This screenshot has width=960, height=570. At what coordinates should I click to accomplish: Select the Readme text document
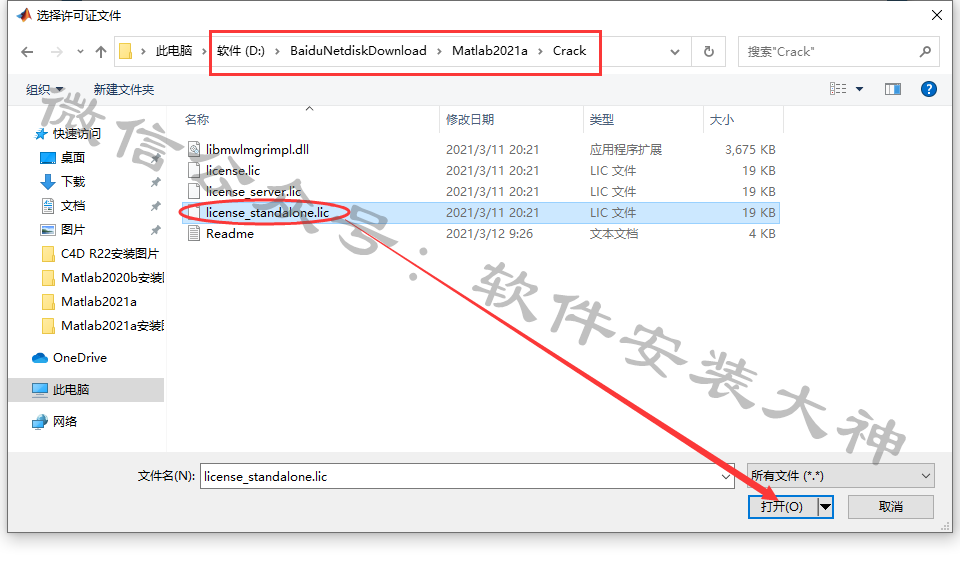[230, 234]
